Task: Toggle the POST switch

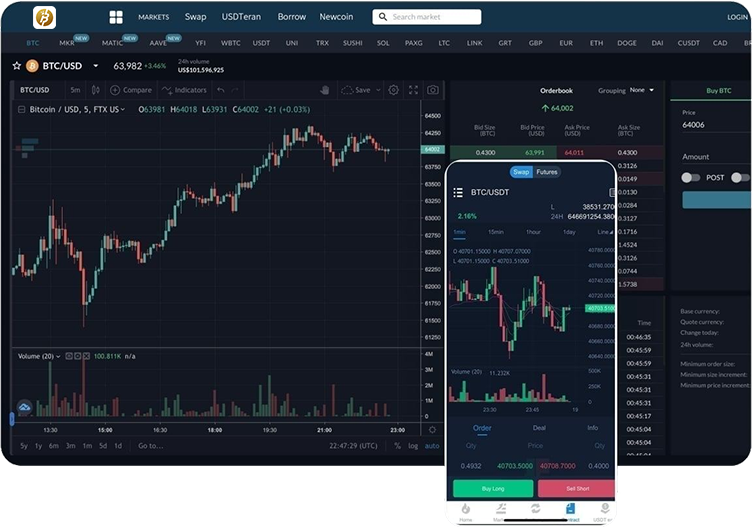Action: pos(691,178)
